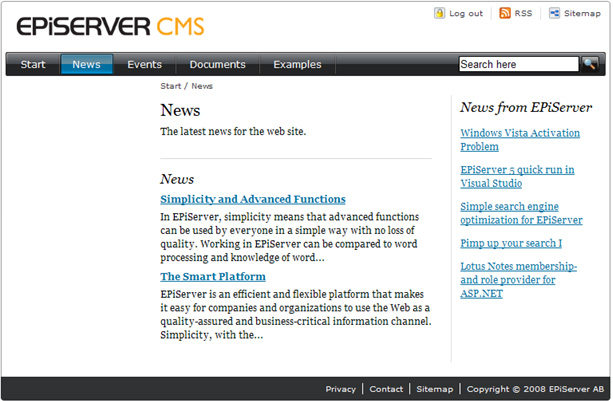Click the orange RSS feed icon
The width and height of the screenshot is (613, 401).
point(505,13)
